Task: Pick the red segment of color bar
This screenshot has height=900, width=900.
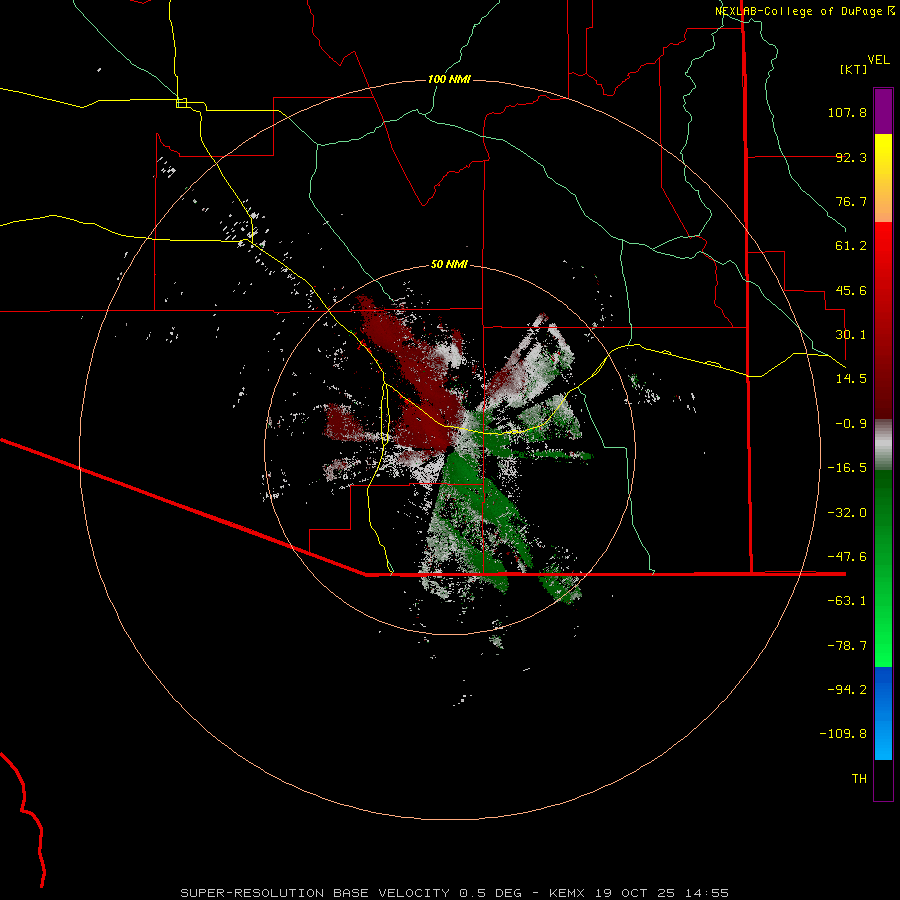Action: coord(883,320)
